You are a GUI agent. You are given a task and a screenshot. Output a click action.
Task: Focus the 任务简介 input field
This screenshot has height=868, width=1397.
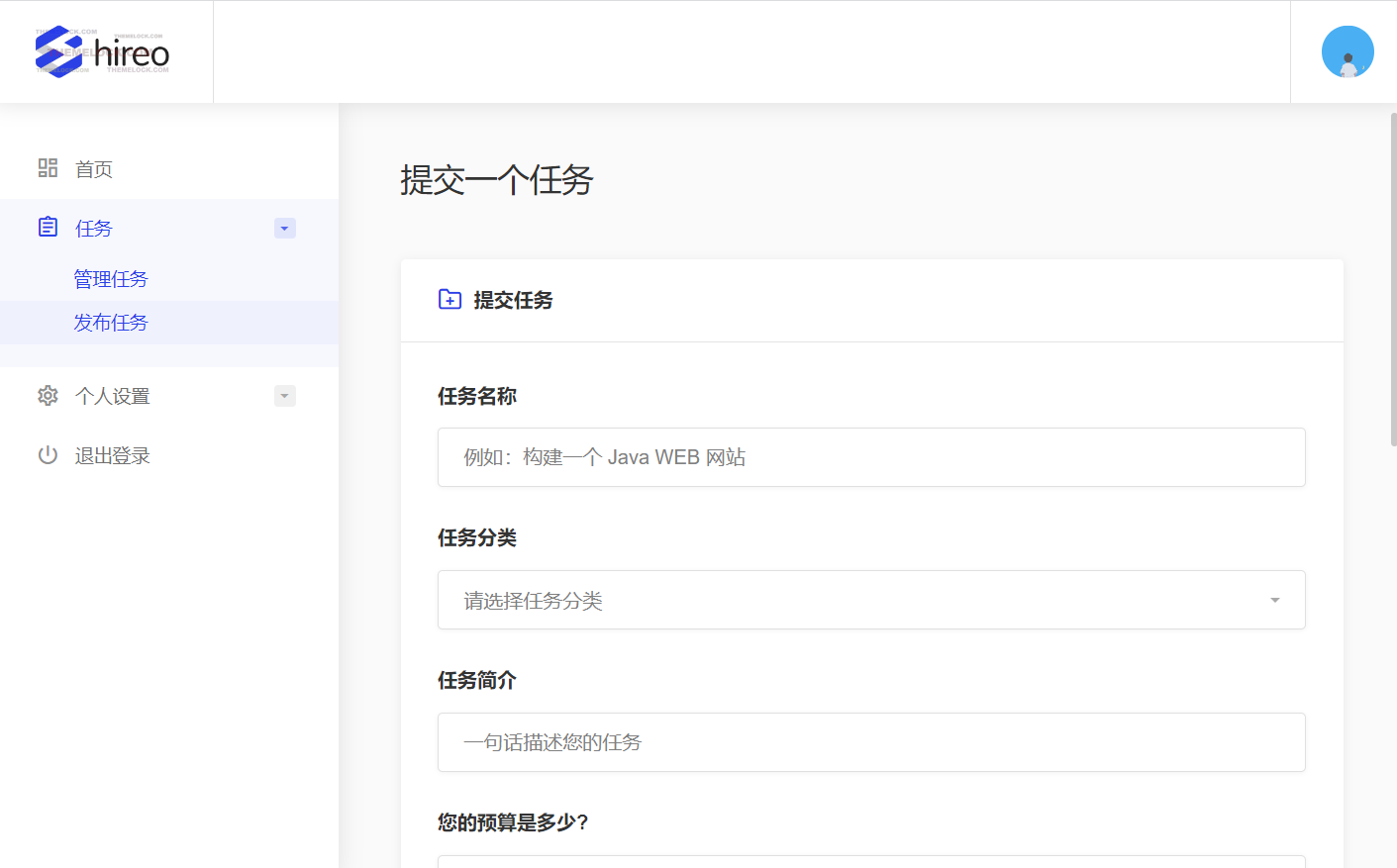coord(871,742)
